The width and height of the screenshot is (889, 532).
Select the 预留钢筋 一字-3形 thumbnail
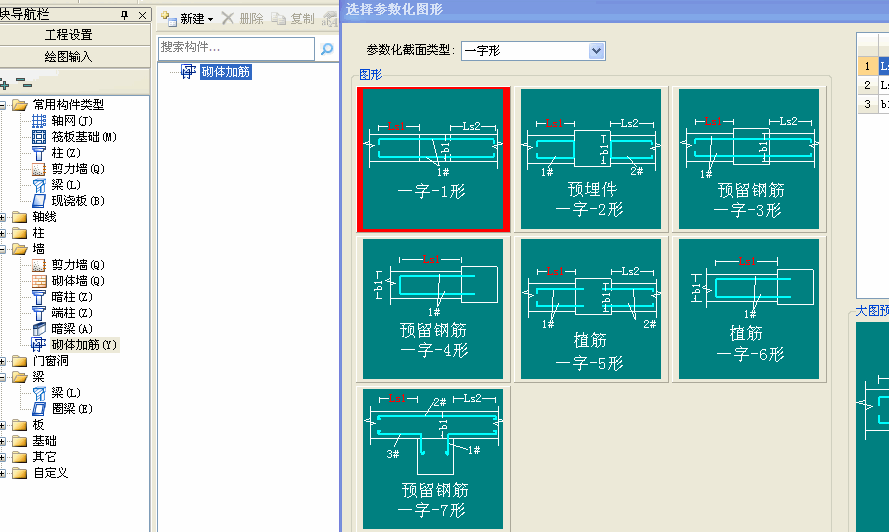pos(749,159)
